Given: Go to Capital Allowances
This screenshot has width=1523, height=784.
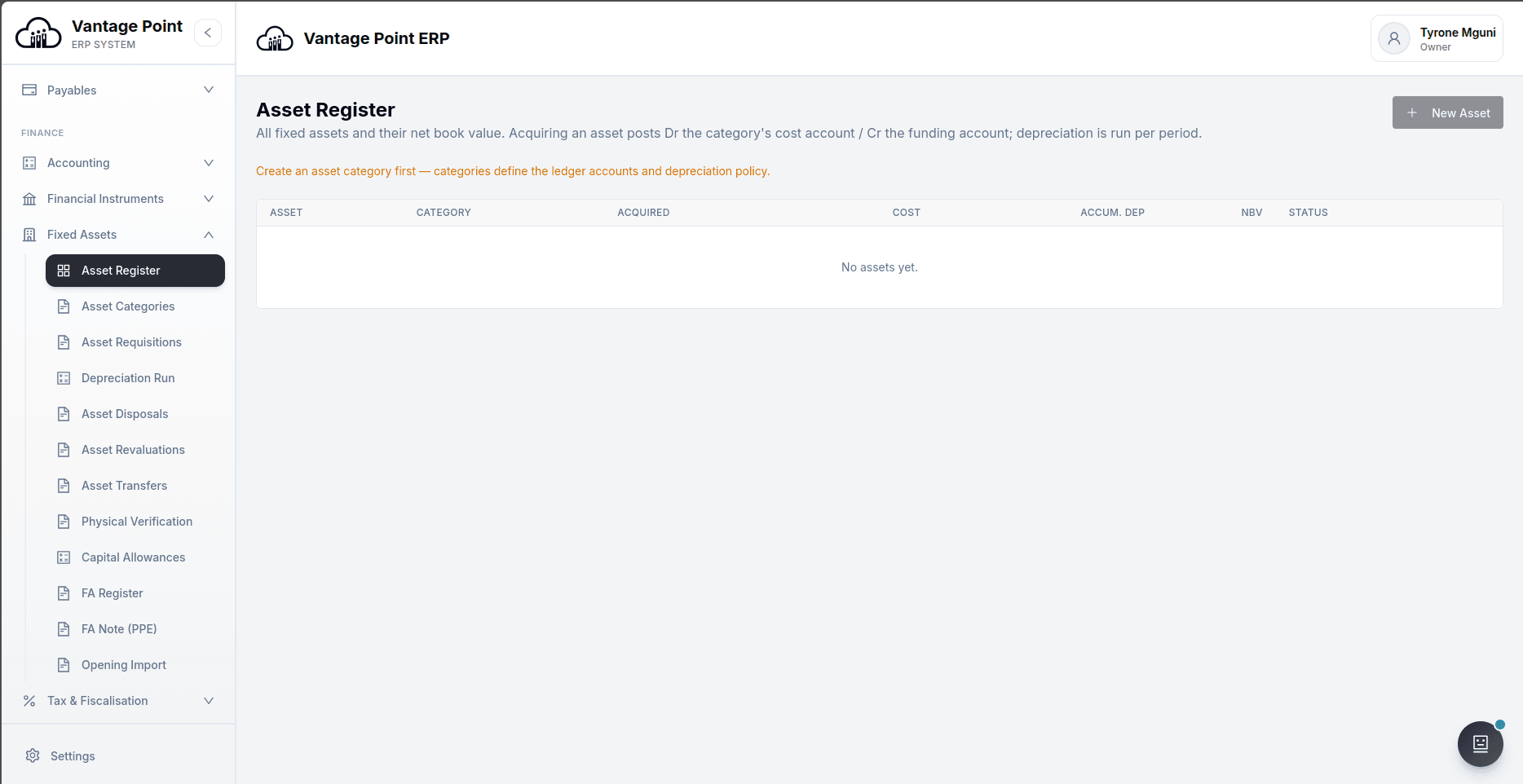Looking at the screenshot, I should 135,557.
